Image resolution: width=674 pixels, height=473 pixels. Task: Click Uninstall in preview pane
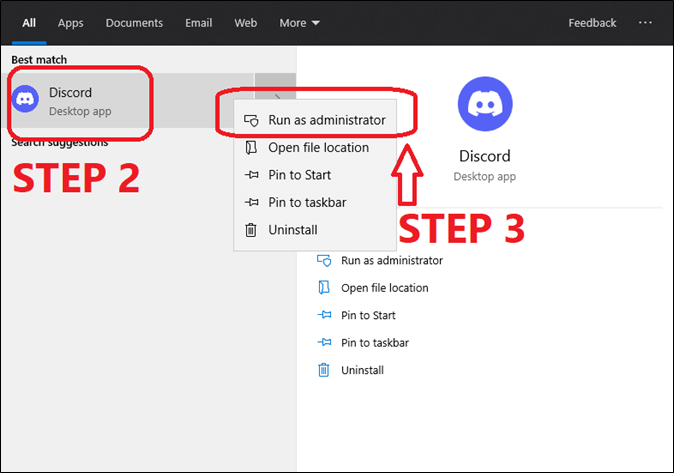362,371
